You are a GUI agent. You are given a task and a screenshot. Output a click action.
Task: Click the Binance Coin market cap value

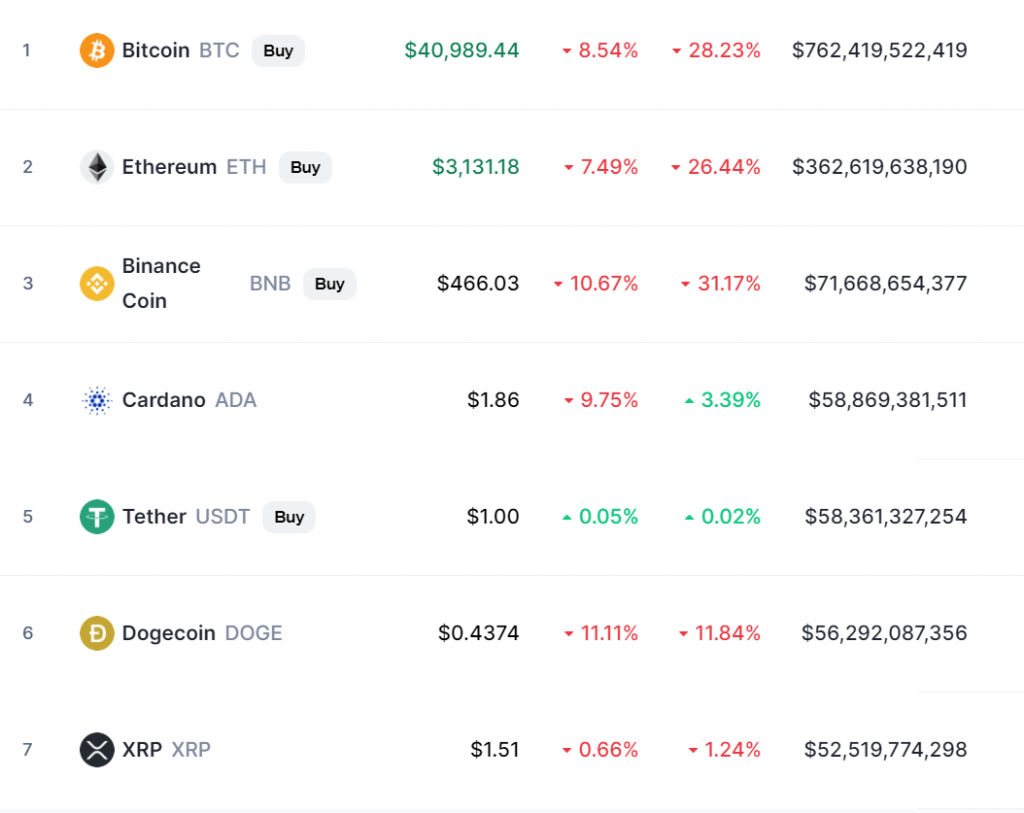click(x=885, y=283)
